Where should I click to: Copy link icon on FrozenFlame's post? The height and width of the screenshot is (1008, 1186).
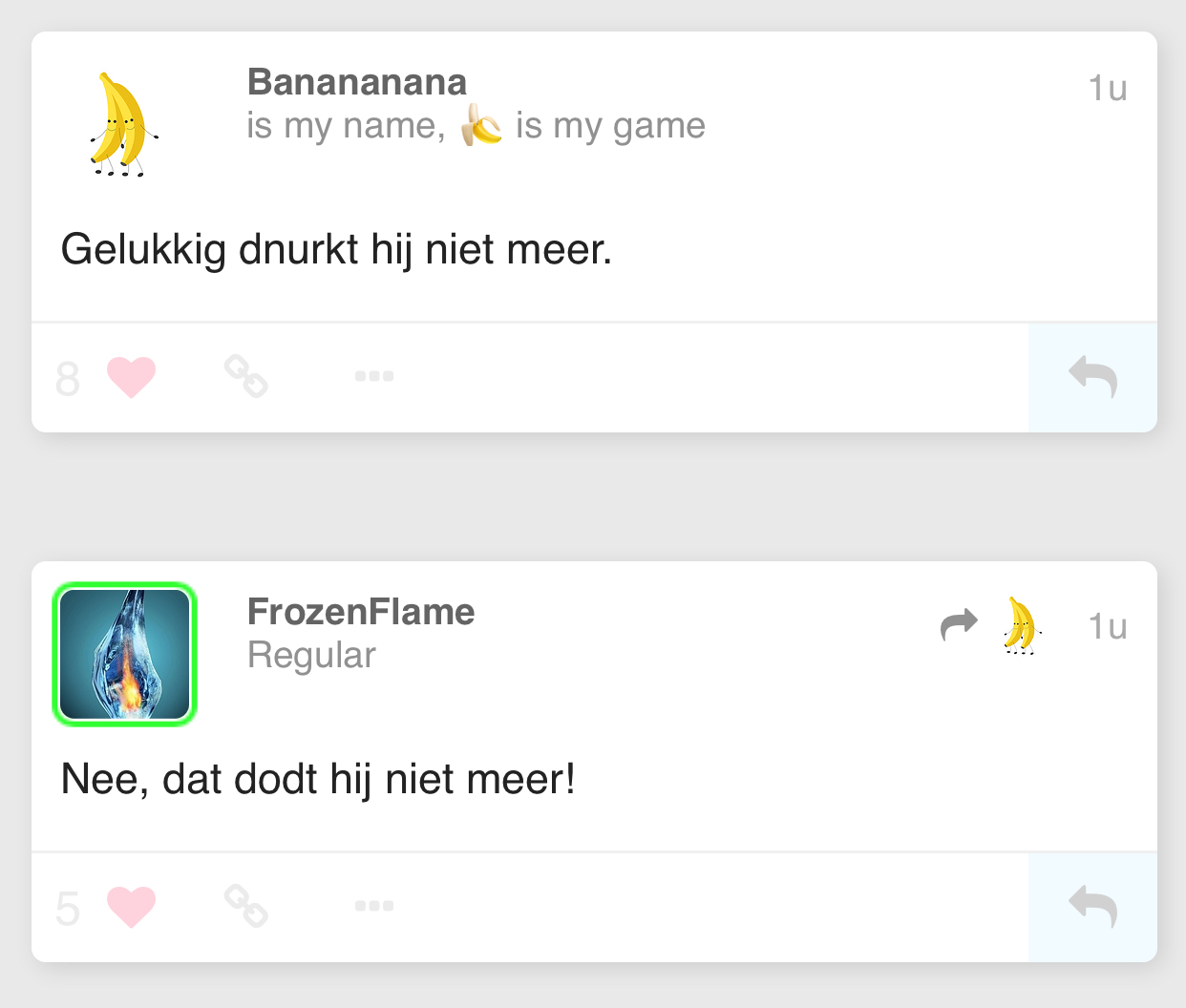coord(246,906)
